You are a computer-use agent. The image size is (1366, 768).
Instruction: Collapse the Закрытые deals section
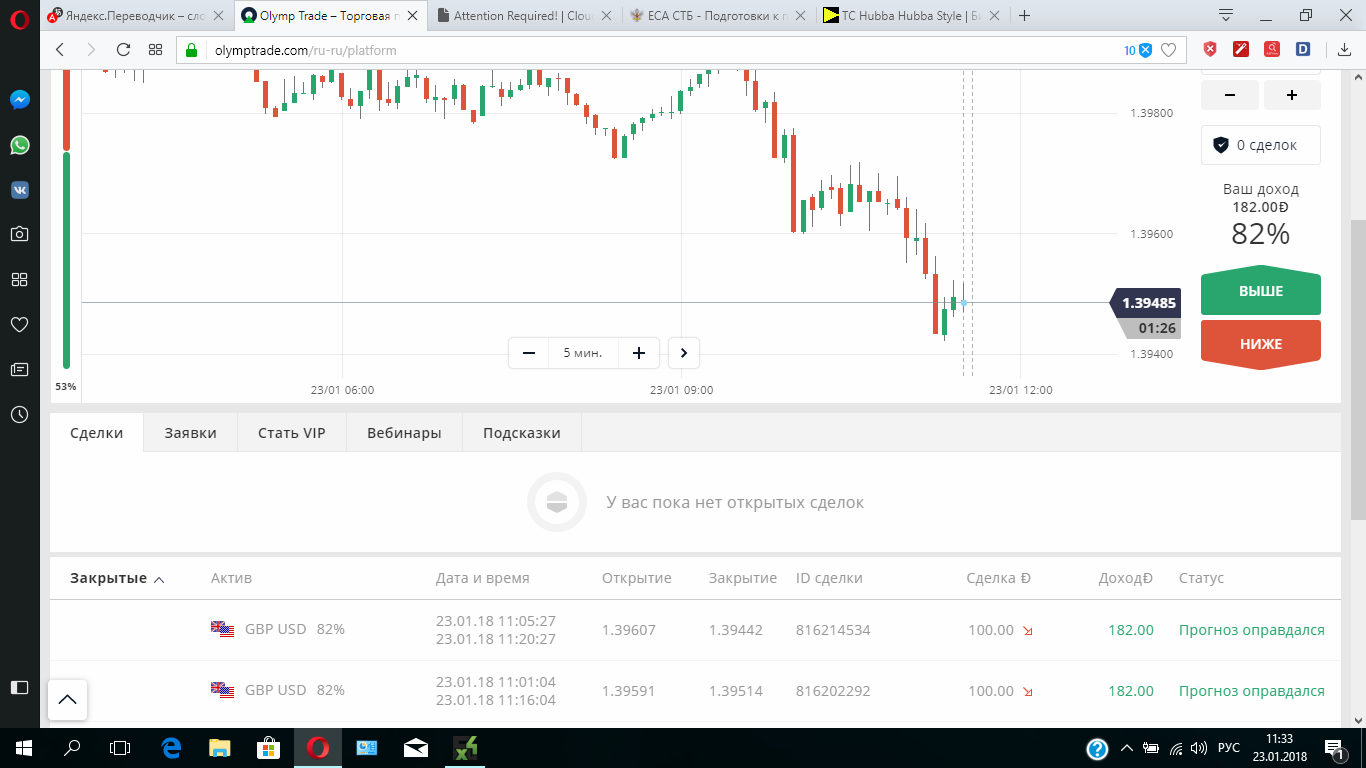tap(117, 578)
